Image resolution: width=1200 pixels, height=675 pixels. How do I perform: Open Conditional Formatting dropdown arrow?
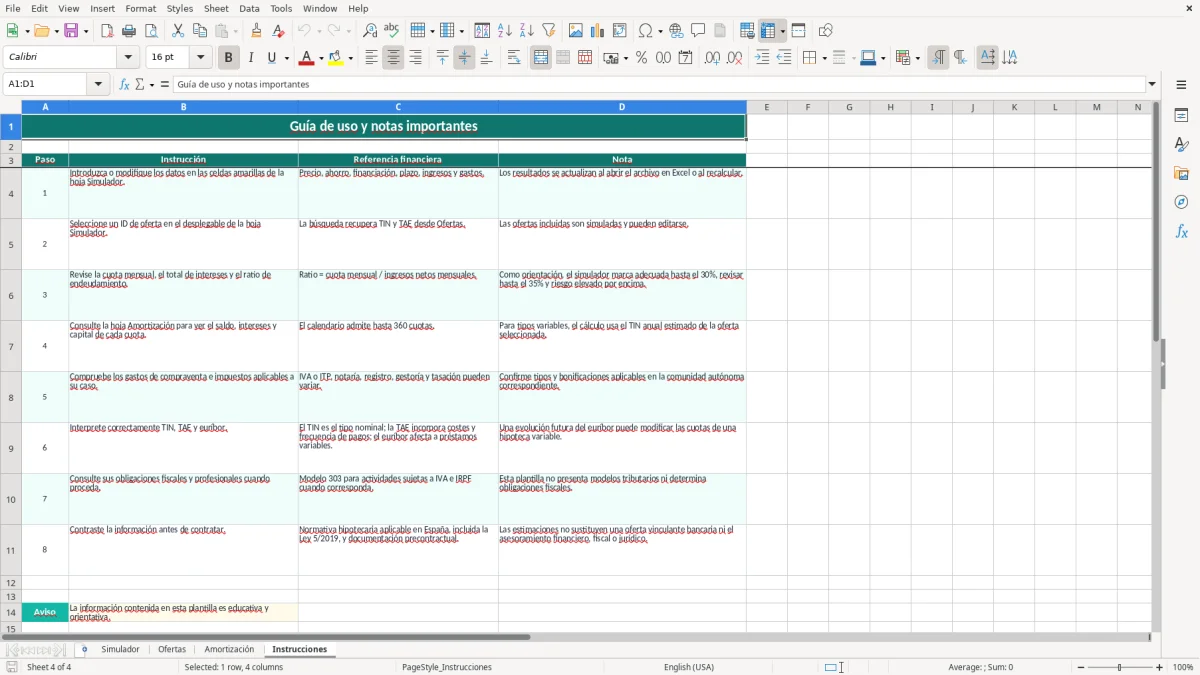coord(917,58)
